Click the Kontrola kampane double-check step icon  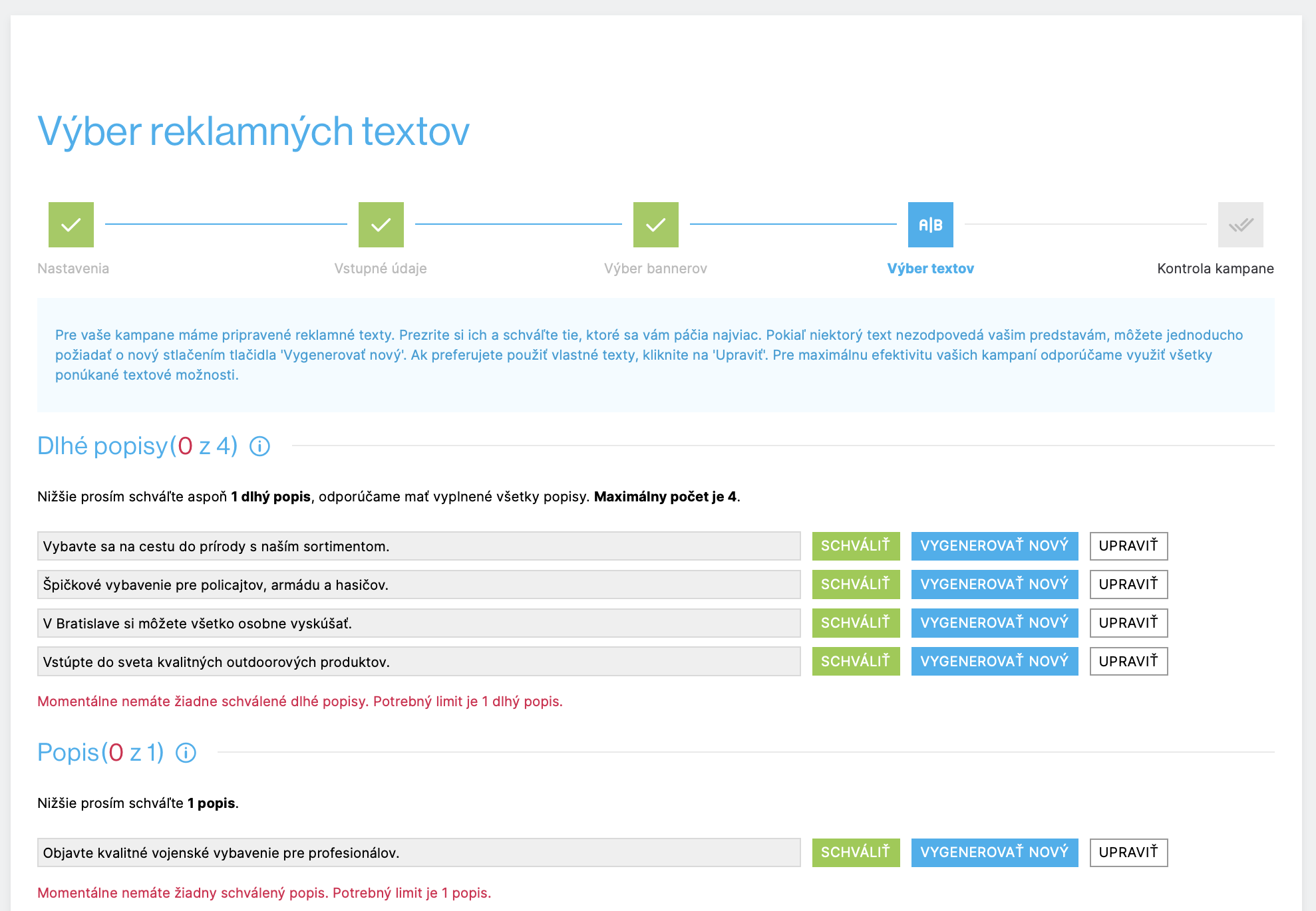1241,225
